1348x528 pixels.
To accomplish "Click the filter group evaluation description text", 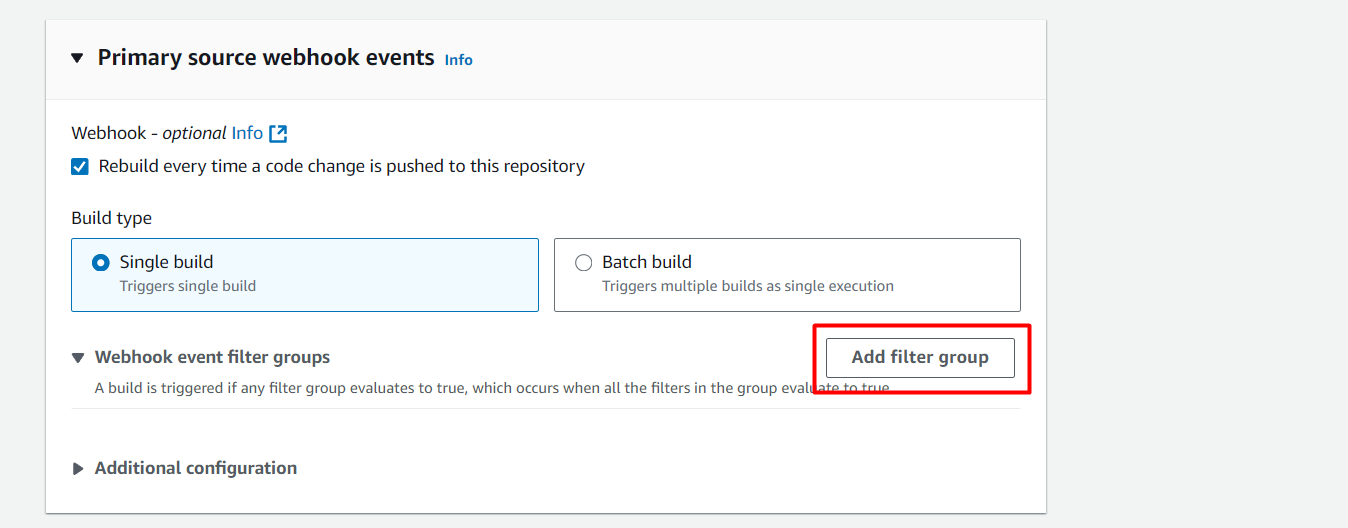I will [x=450, y=388].
